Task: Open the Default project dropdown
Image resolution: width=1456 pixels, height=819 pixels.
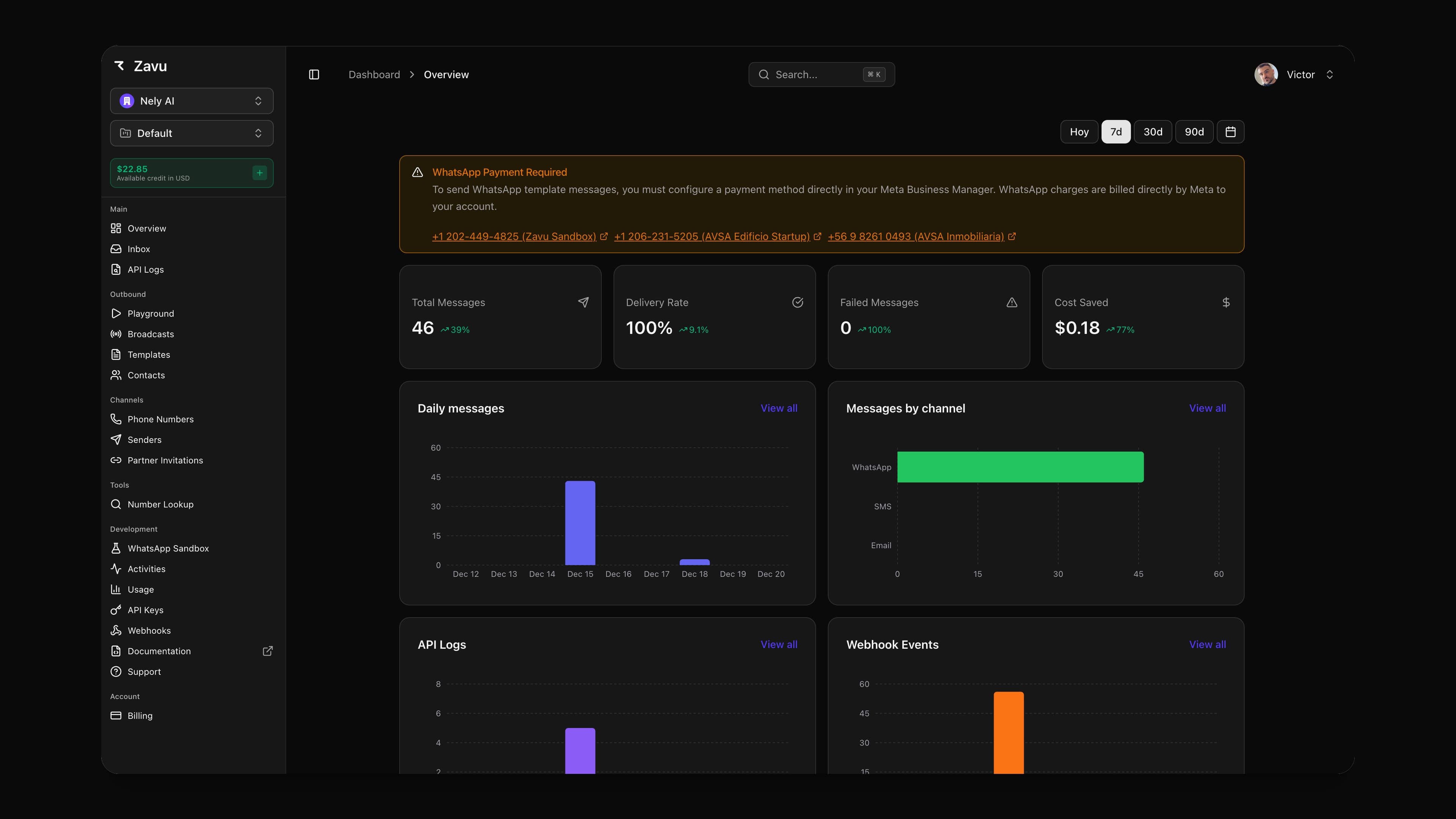Action: click(x=191, y=133)
